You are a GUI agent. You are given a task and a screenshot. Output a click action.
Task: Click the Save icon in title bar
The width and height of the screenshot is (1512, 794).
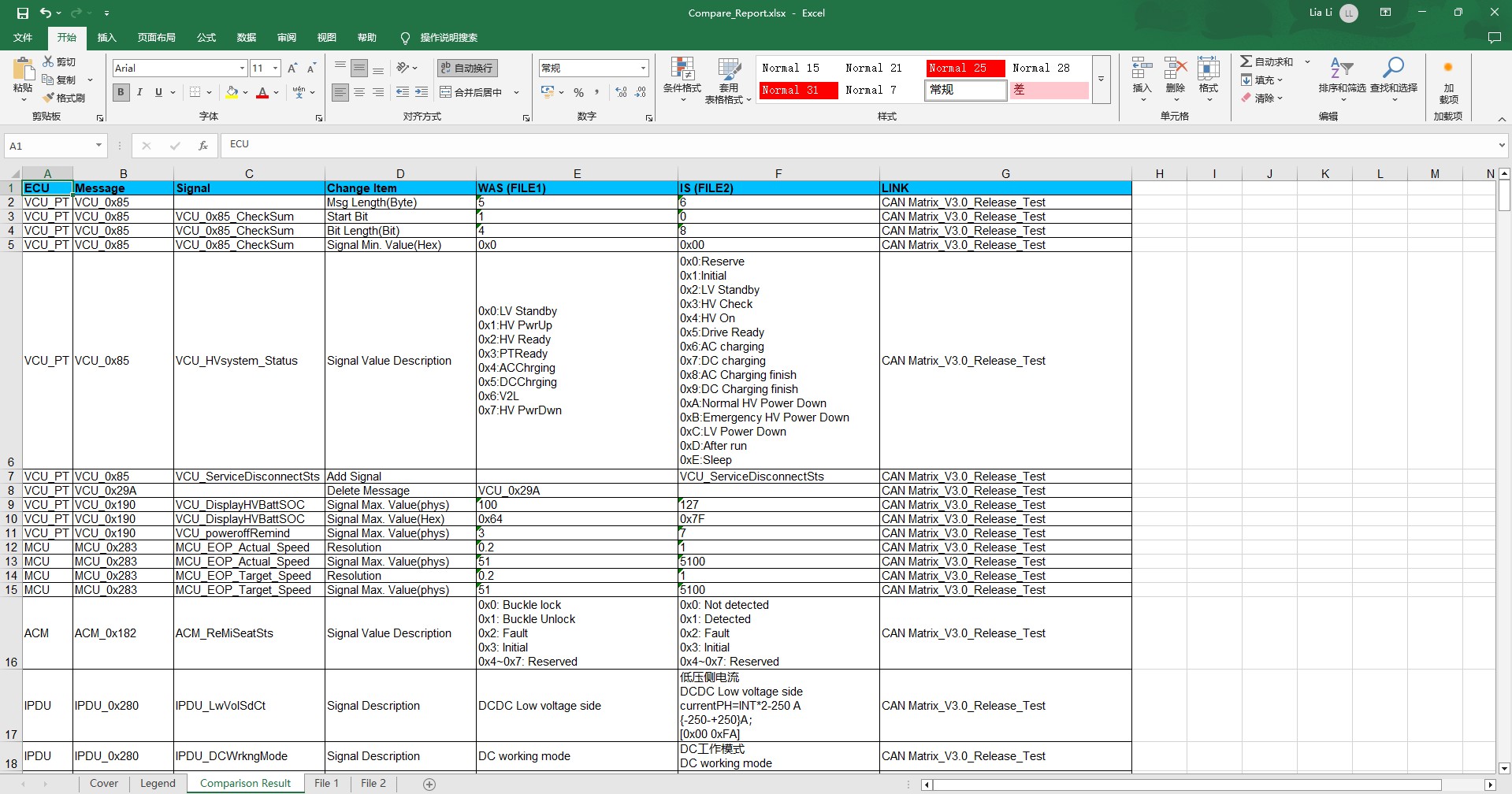(x=22, y=13)
